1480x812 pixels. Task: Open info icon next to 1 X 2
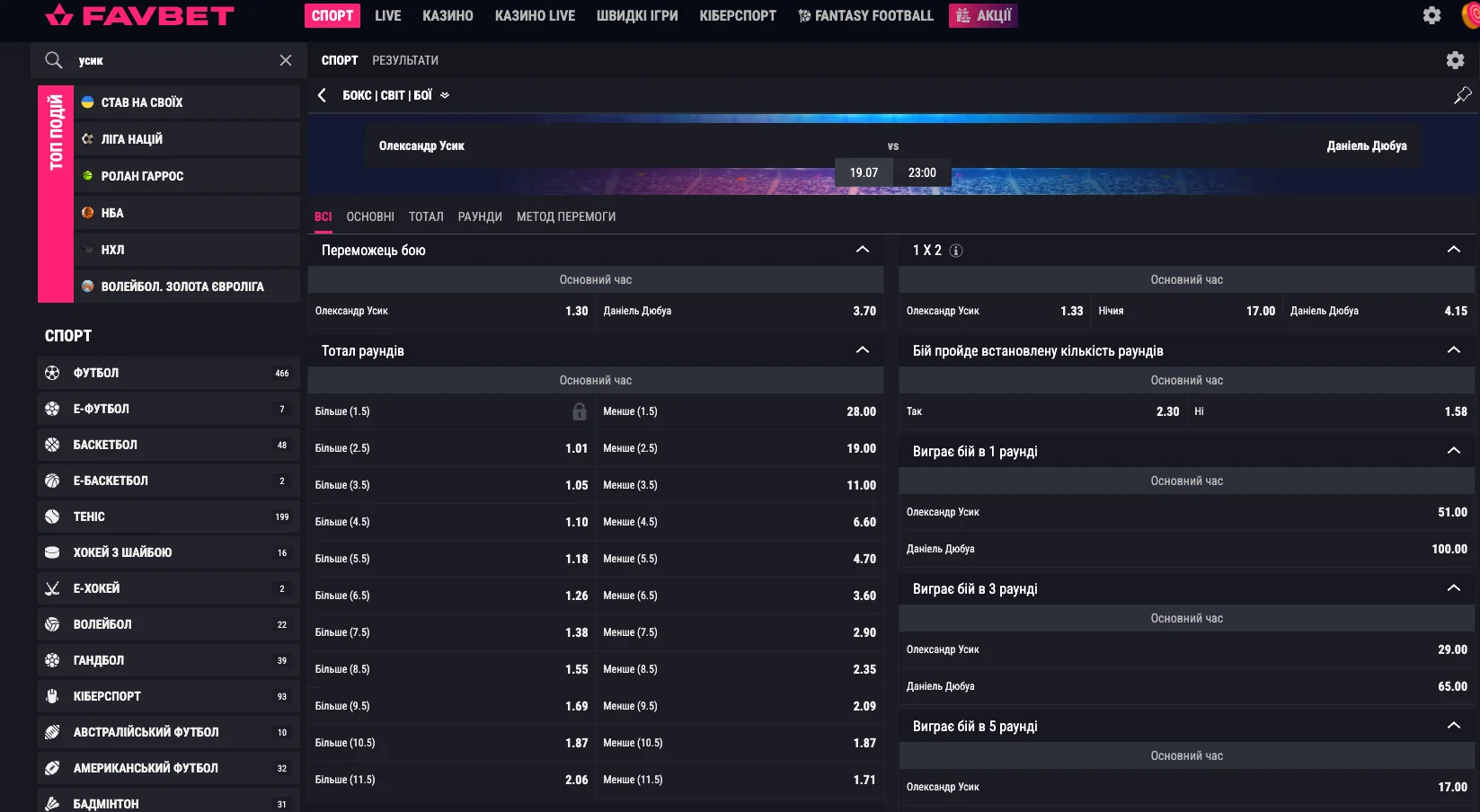click(956, 251)
